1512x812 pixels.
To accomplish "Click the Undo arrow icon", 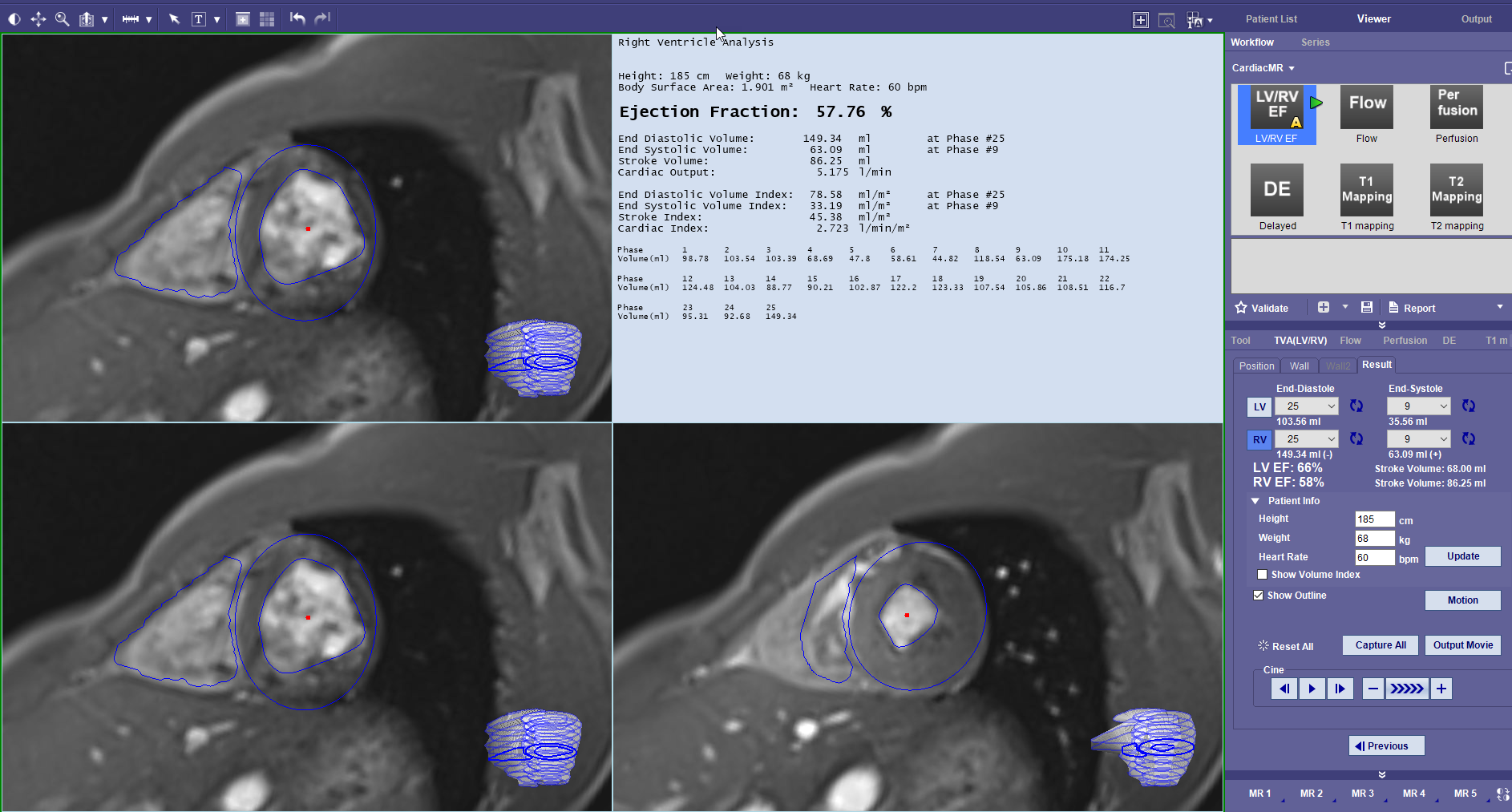I will point(296,18).
